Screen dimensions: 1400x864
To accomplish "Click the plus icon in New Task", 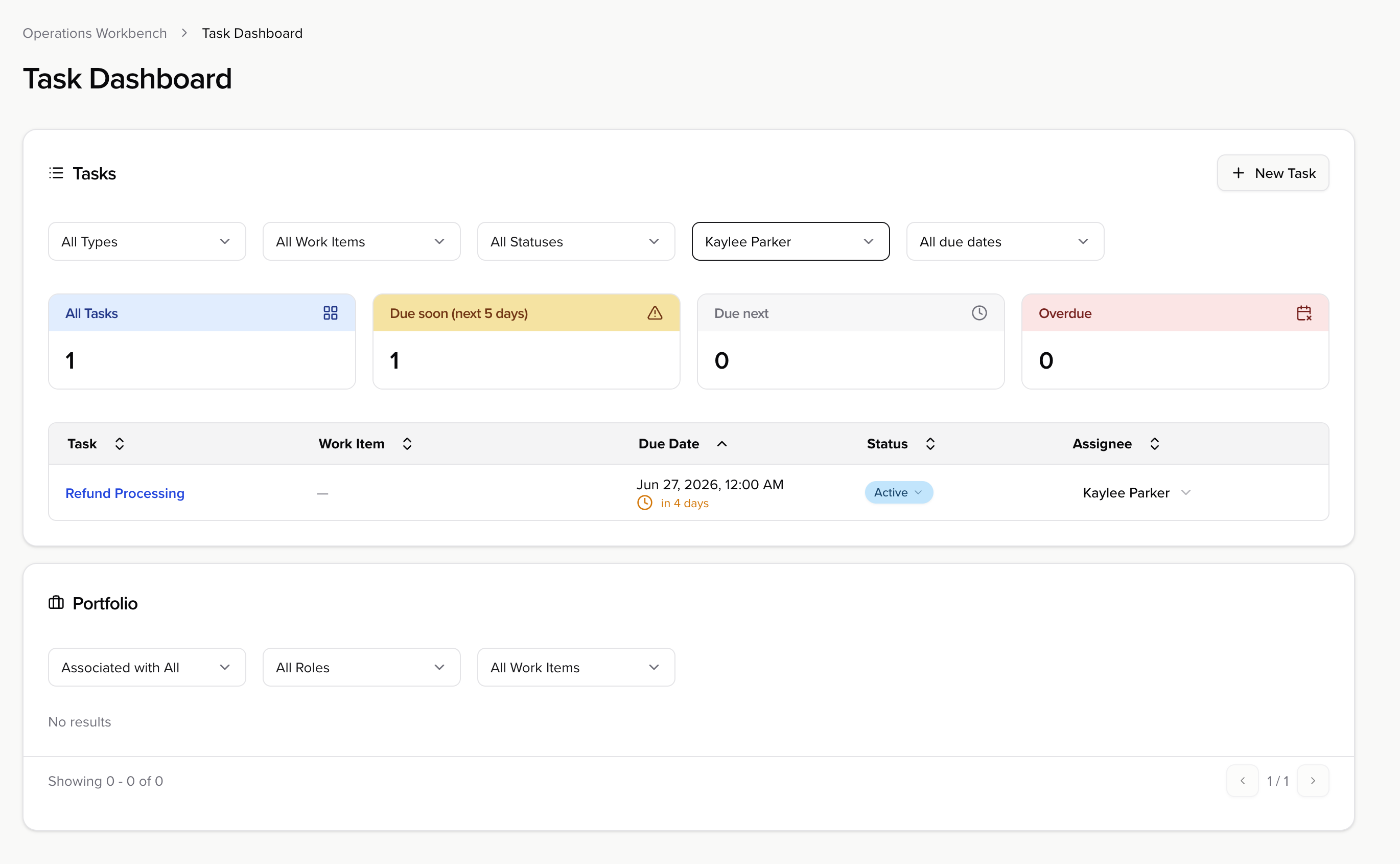I will 1238,173.
